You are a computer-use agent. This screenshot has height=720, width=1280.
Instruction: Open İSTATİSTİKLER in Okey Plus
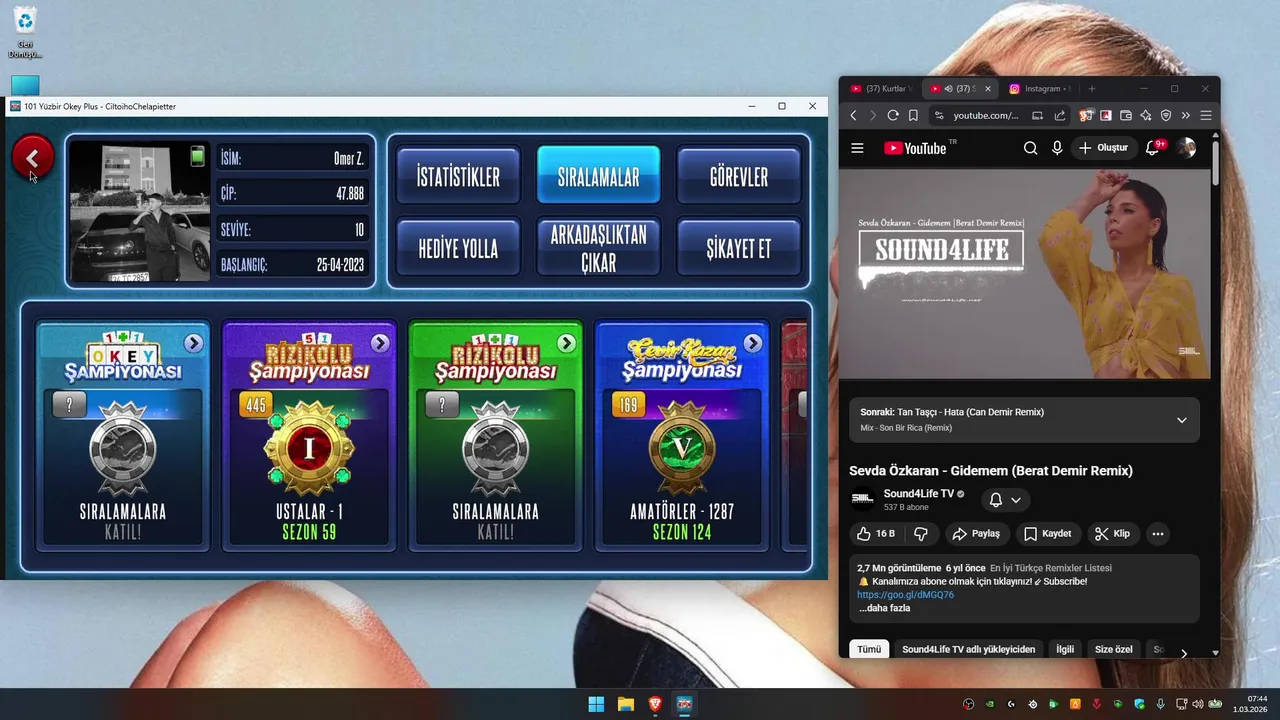[x=458, y=177]
